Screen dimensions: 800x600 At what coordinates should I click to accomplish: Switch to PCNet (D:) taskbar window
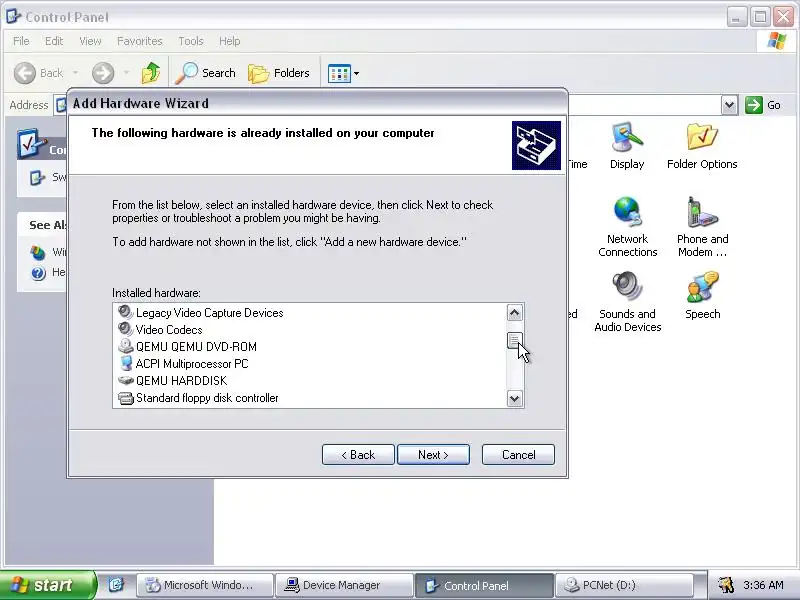pyautogui.click(x=623, y=585)
